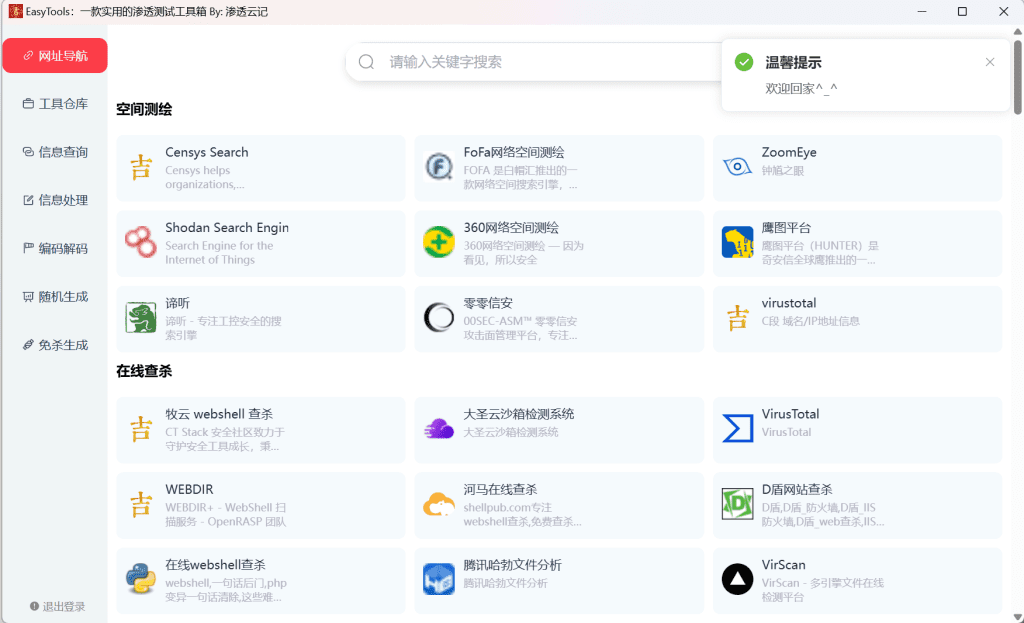Click the 谛听 title text
Image resolution: width=1024 pixels, height=623 pixels.
pyautogui.click(x=178, y=303)
